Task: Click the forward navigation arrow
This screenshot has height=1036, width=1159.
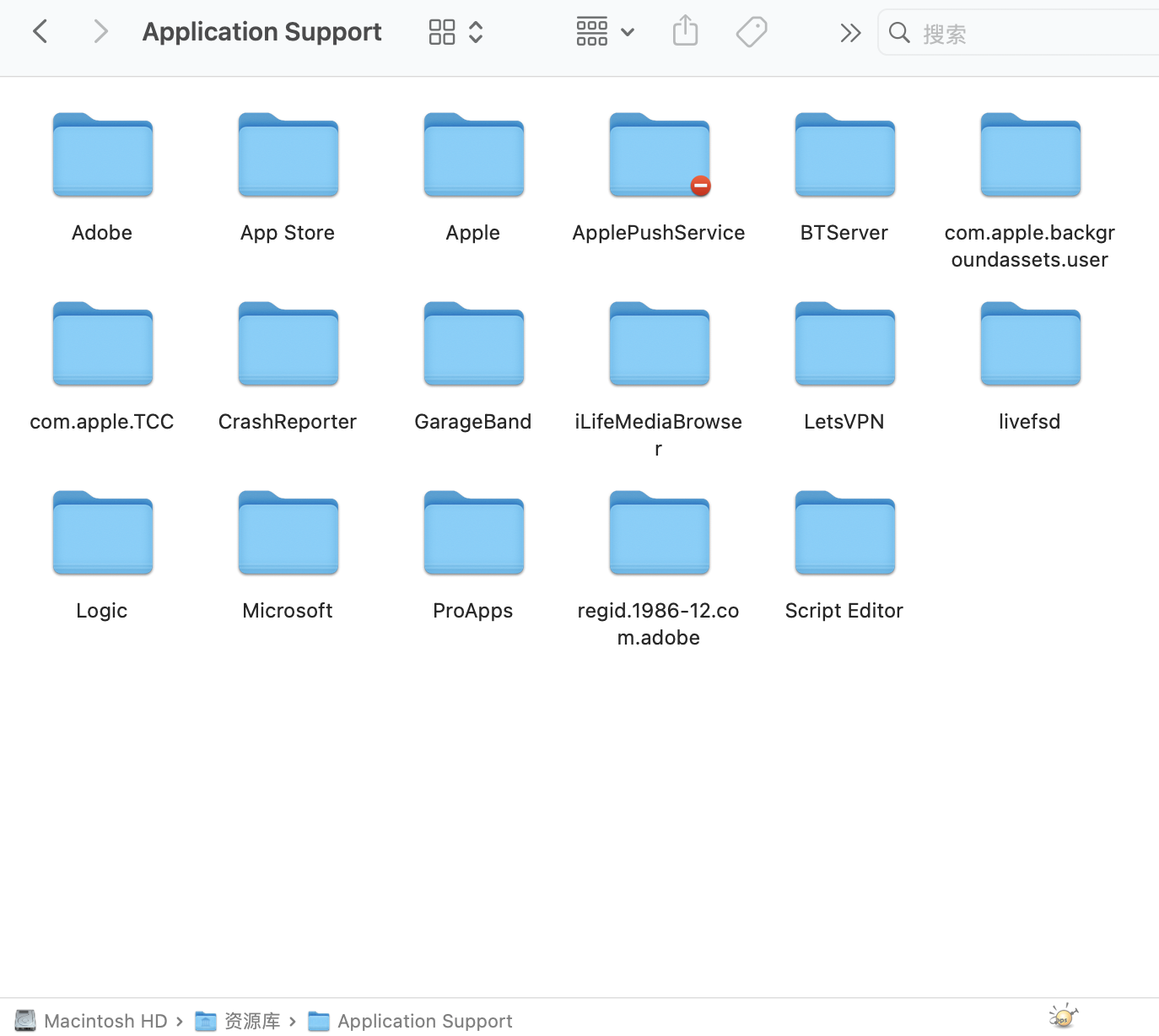Action: click(100, 32)
